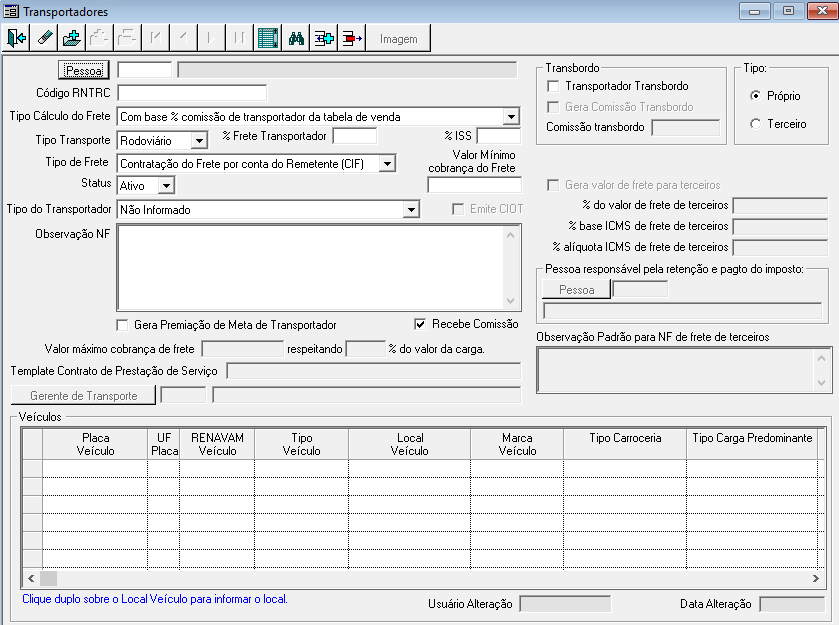Click the Imagem toolbar button

pos(398,39)
